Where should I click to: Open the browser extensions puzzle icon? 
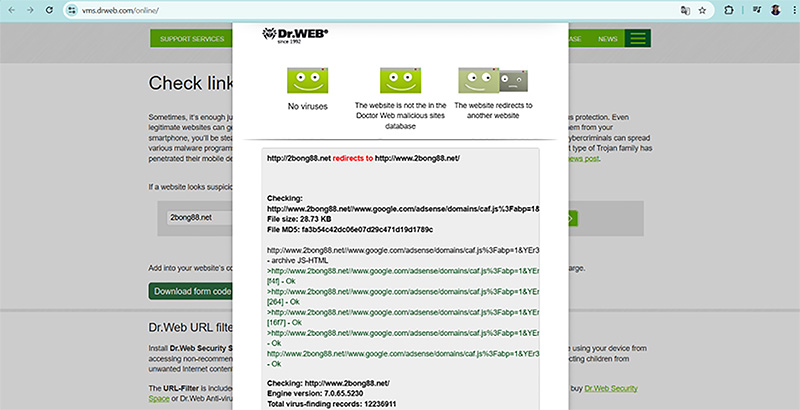point(729,10)
